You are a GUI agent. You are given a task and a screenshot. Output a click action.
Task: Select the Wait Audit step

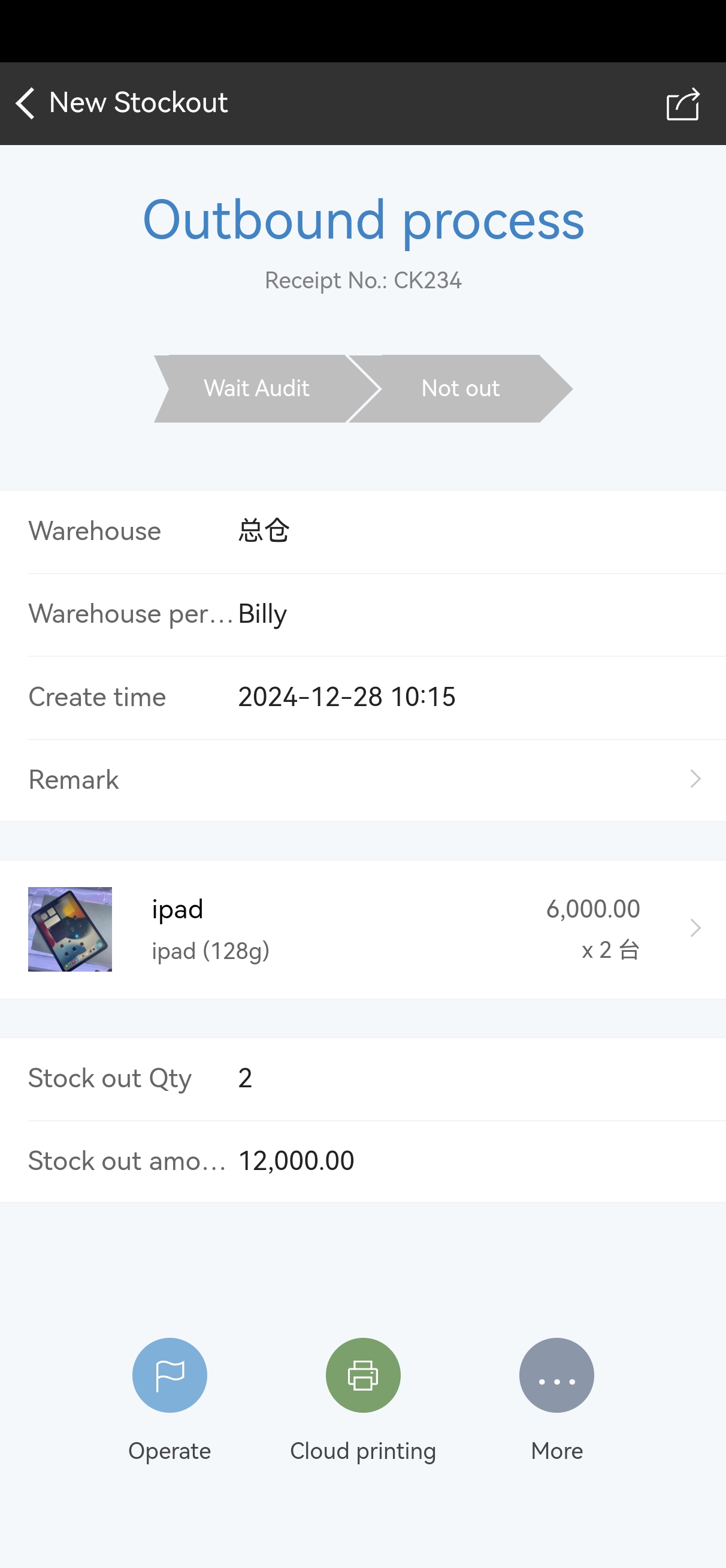tap(256, 388)
